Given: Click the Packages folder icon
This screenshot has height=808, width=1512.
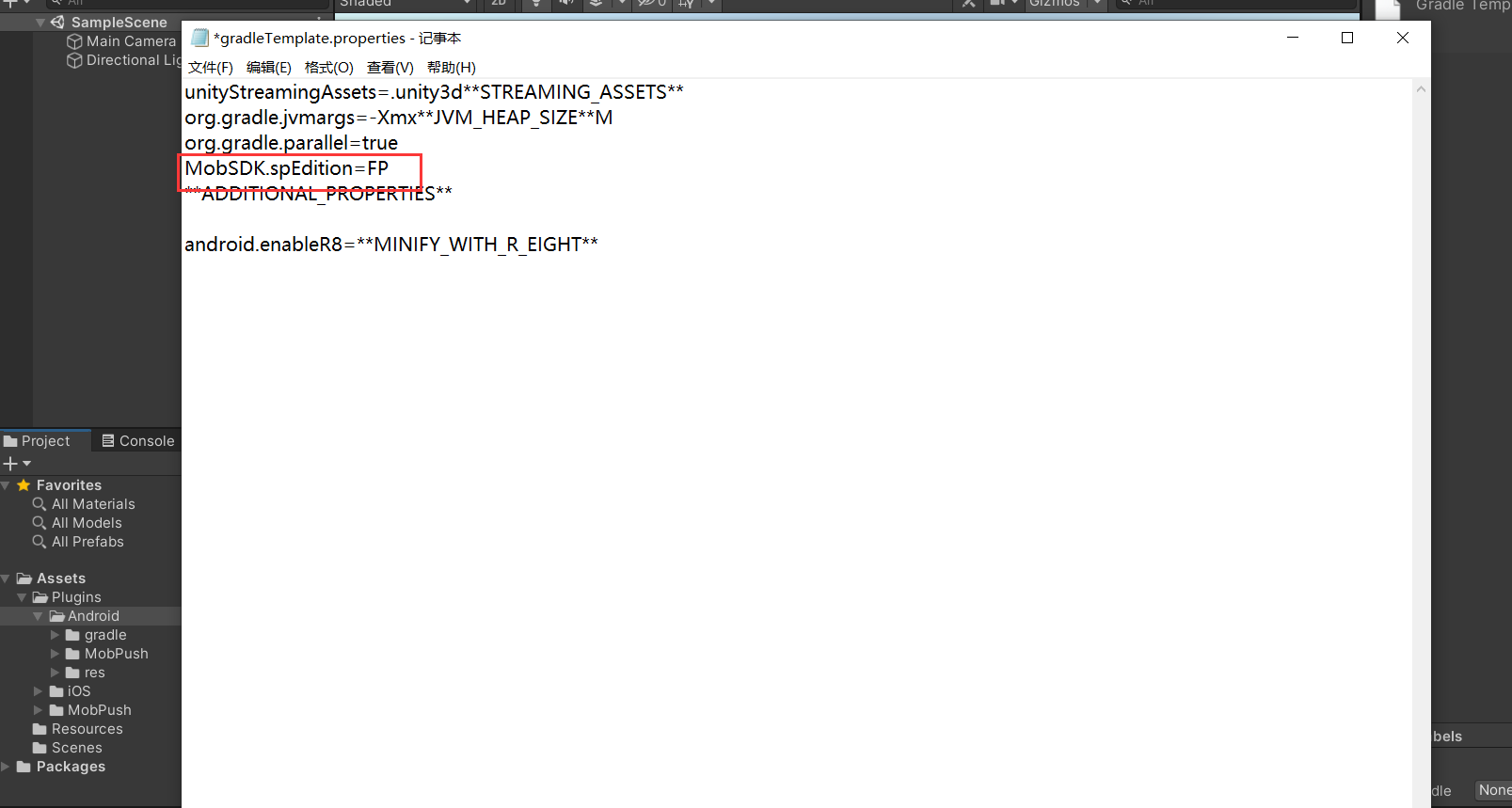Looking at the screenshot, I should 24,767.
